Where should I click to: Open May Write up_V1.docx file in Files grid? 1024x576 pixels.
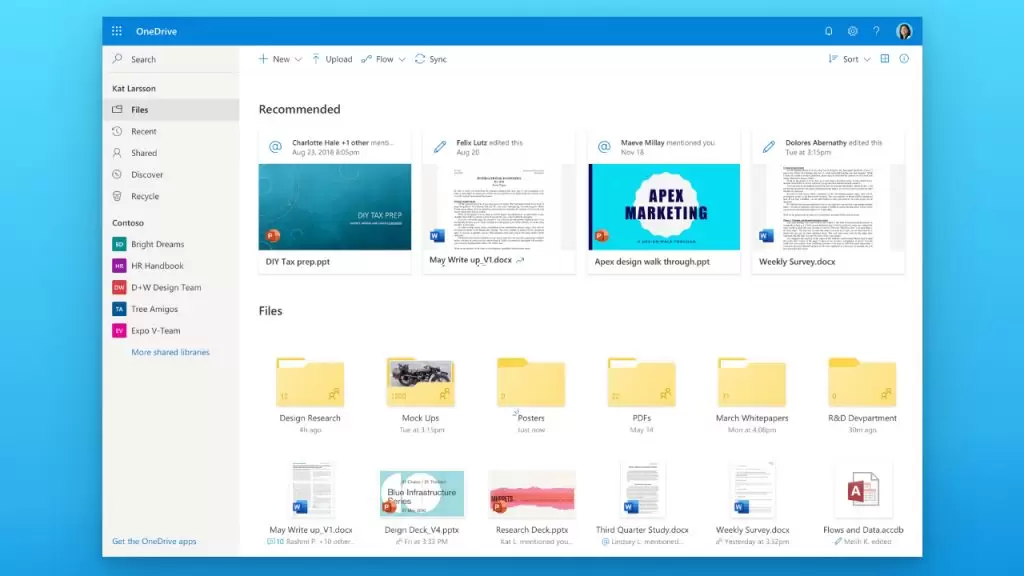coord(311,490)
